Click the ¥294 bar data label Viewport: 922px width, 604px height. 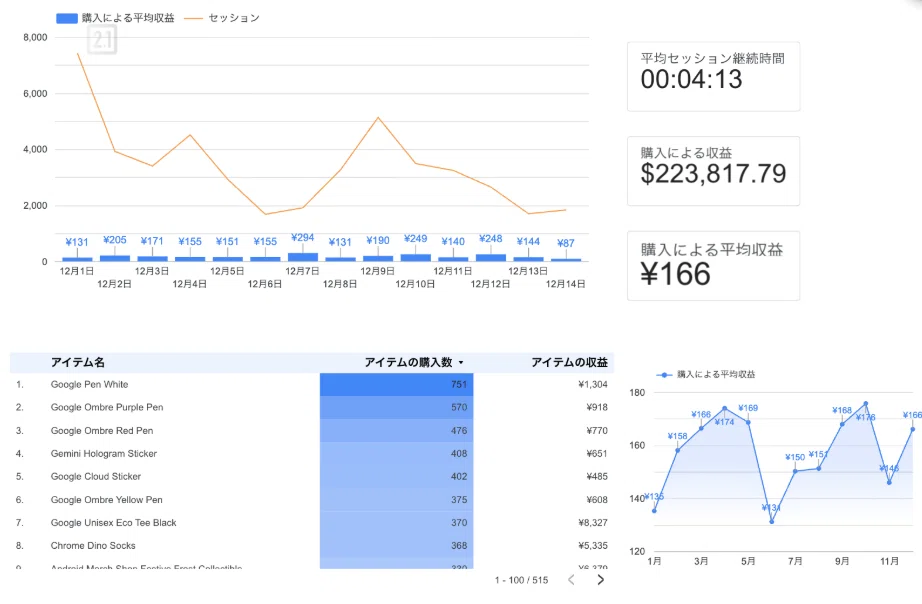pyautogui.click(x=303, y=238)
